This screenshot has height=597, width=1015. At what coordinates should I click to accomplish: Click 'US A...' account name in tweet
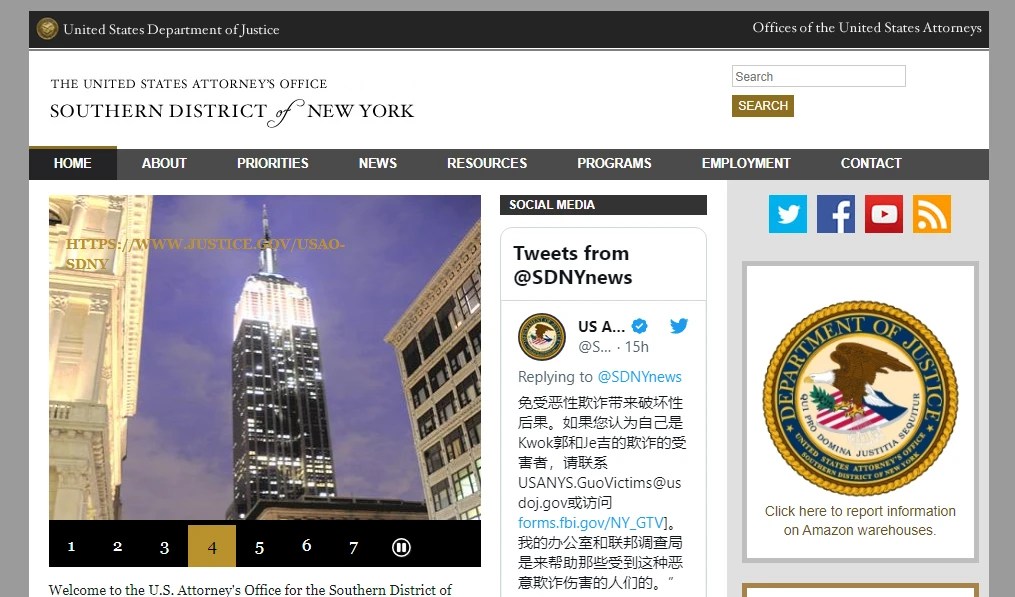tap(601, 326)
